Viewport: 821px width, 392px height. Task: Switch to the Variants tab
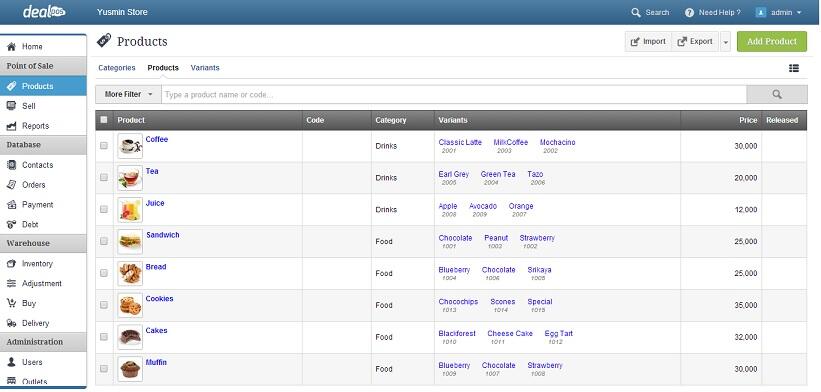[205, 68]
